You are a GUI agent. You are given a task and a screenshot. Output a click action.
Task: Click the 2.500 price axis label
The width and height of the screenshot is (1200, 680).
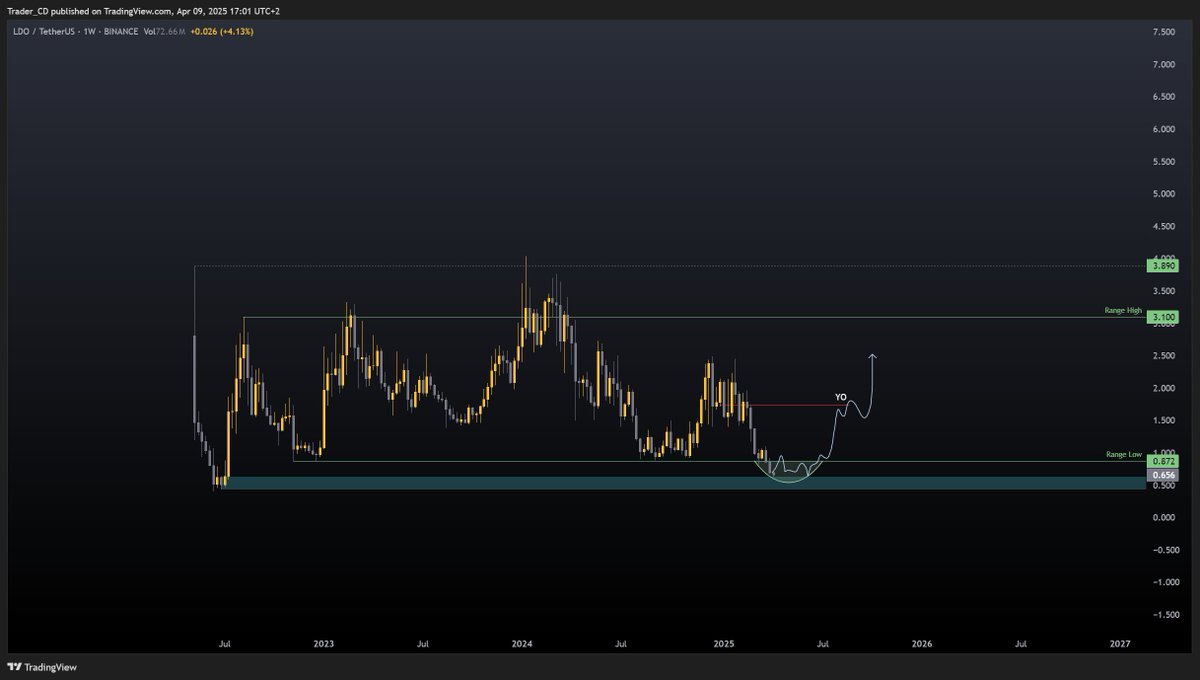(1163, 356)
